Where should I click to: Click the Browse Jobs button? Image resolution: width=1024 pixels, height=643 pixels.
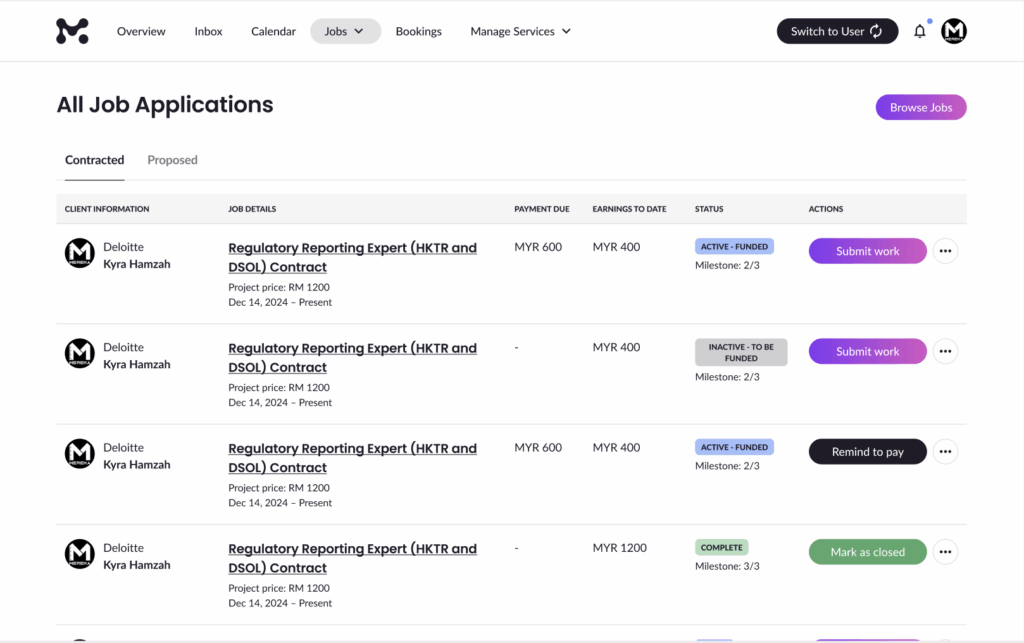pyautogui.click(x=920, y=107)
